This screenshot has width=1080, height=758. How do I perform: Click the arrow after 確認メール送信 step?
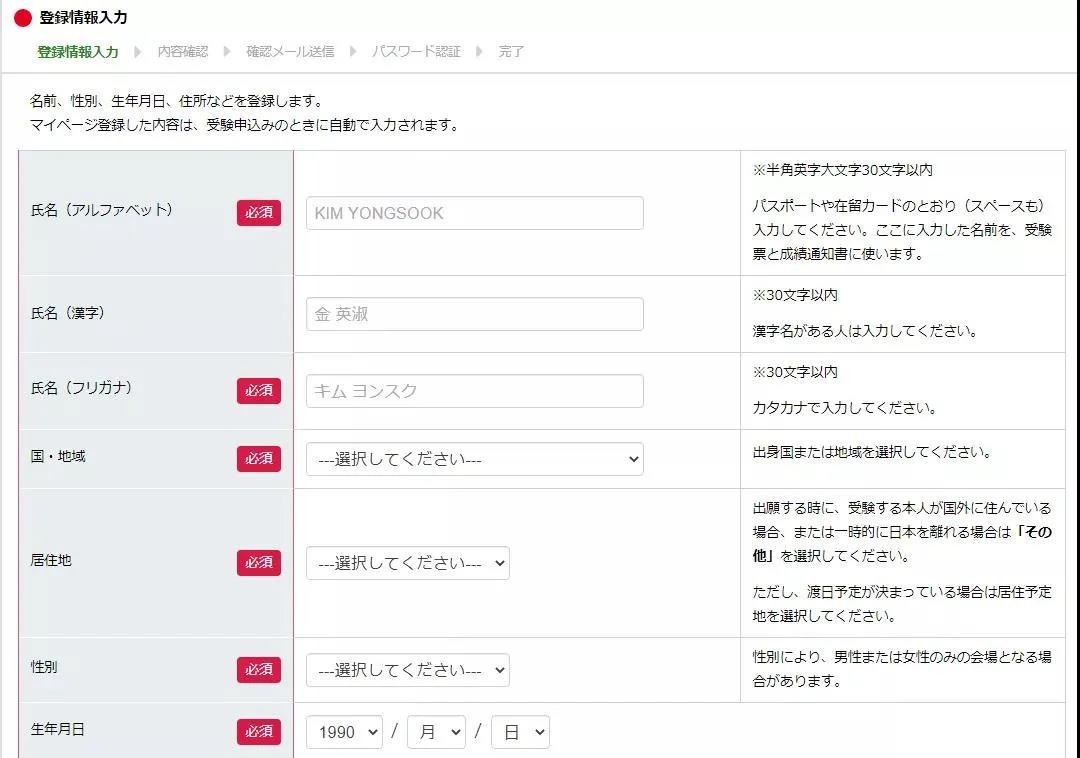pyautogui.click(x=353, y=52)
